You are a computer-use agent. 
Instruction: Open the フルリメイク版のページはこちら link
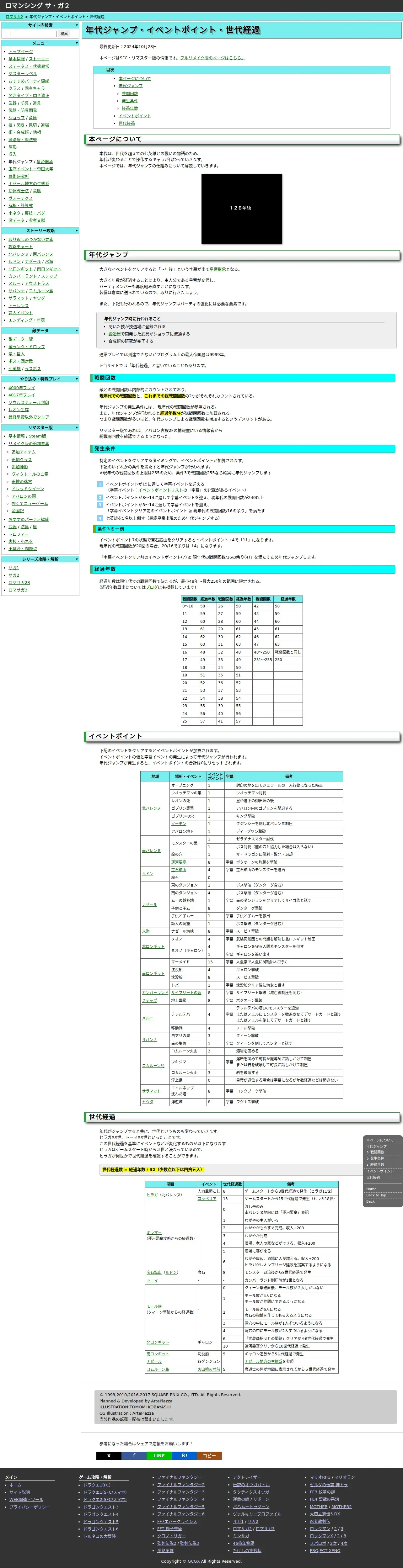pyautogui.click(x=212, y=58)
